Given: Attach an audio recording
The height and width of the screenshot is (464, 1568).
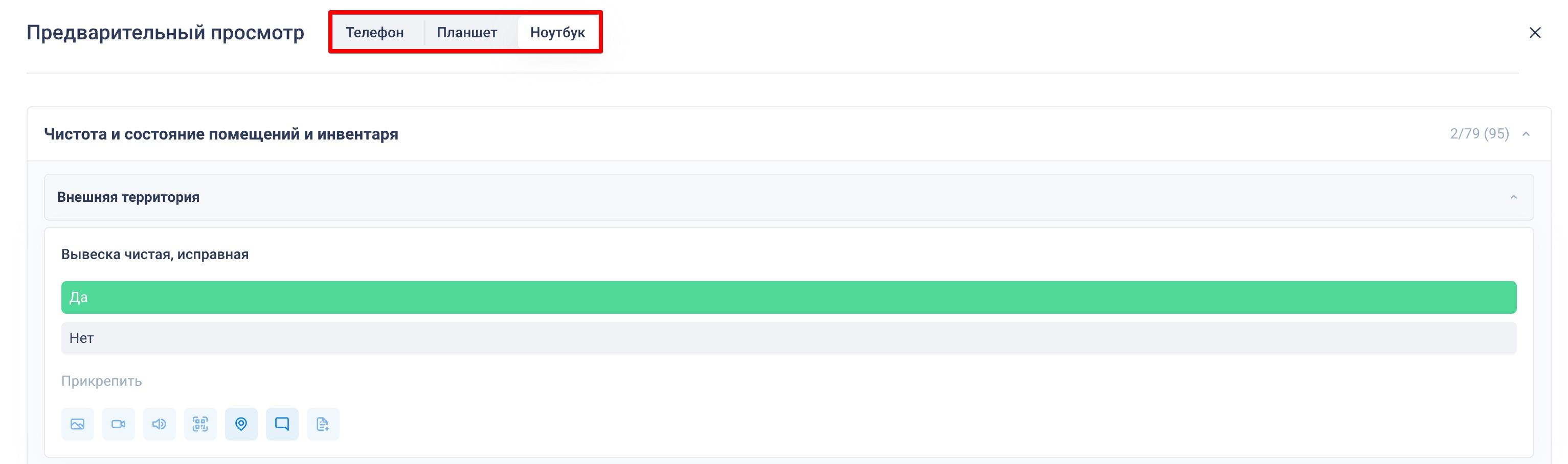Looking at the screenshot, I should pos(159,424).
